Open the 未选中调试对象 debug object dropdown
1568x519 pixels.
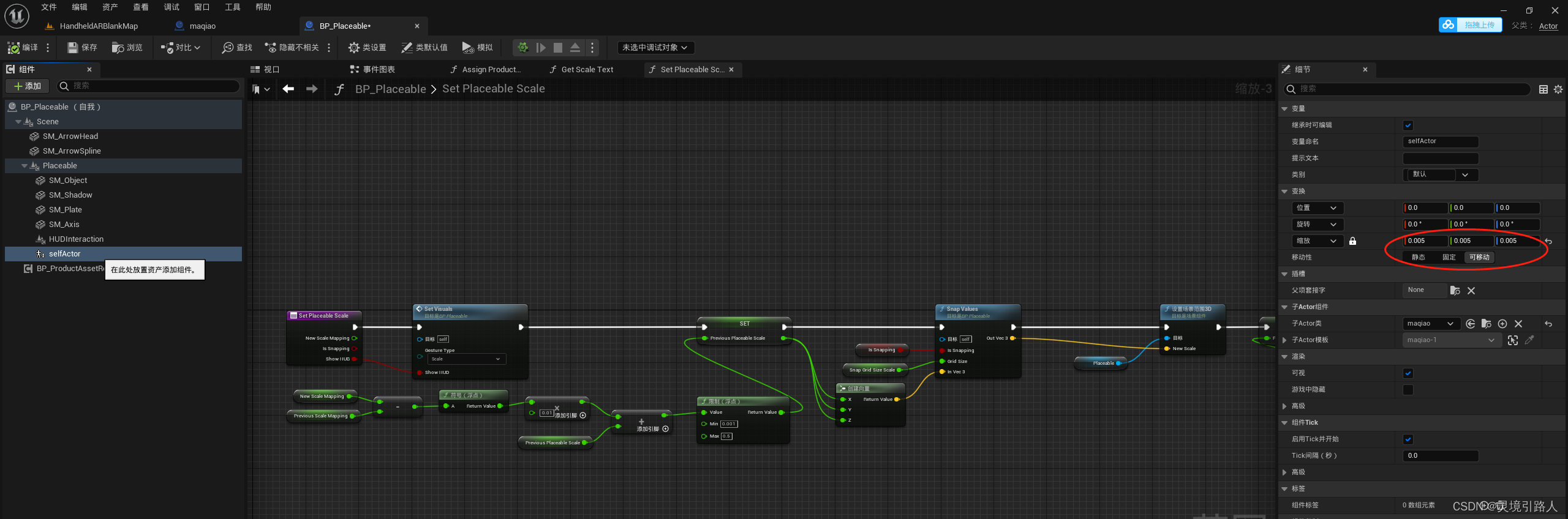click(x=655, y=48)
